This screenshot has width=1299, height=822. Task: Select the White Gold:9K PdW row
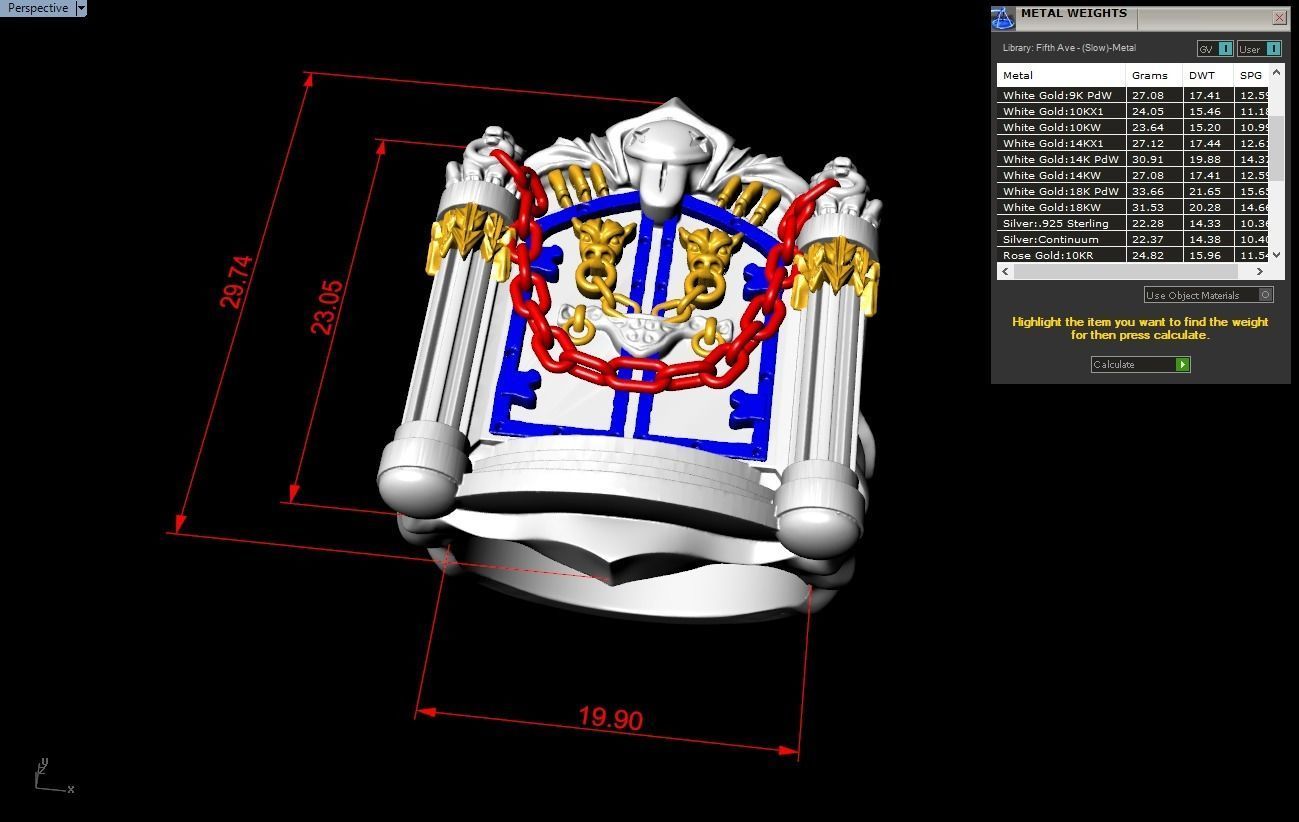[x=1133, y=95]
